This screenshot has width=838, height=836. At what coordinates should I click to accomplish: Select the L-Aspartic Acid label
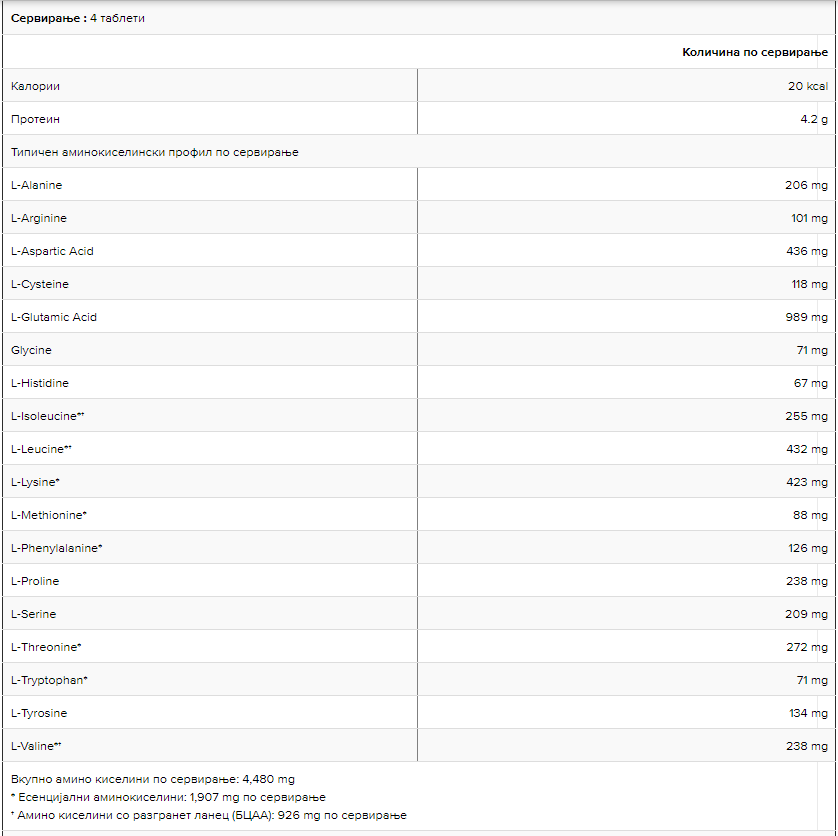(x=52, y=251)
